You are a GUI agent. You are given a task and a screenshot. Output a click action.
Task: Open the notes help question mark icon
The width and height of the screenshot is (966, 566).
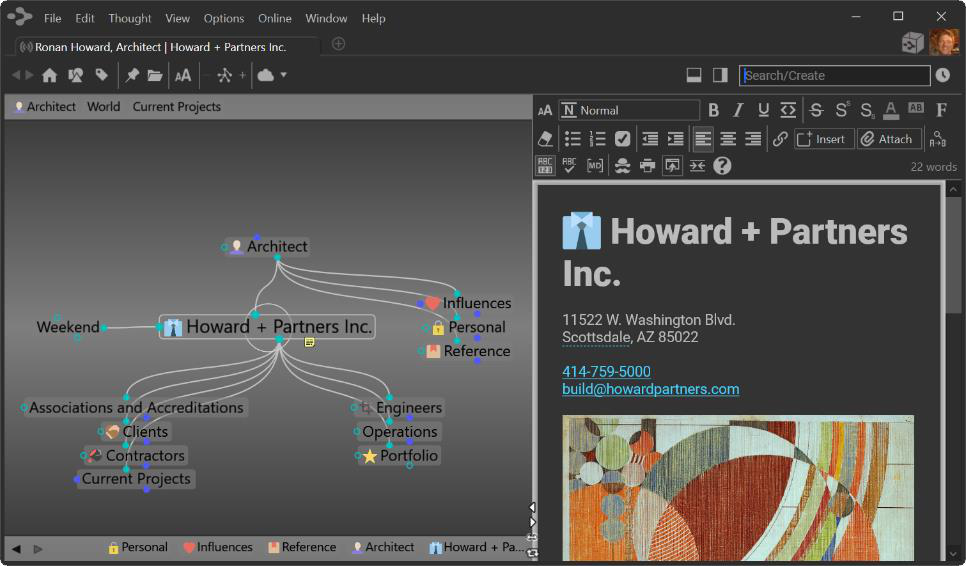[722, 166]
